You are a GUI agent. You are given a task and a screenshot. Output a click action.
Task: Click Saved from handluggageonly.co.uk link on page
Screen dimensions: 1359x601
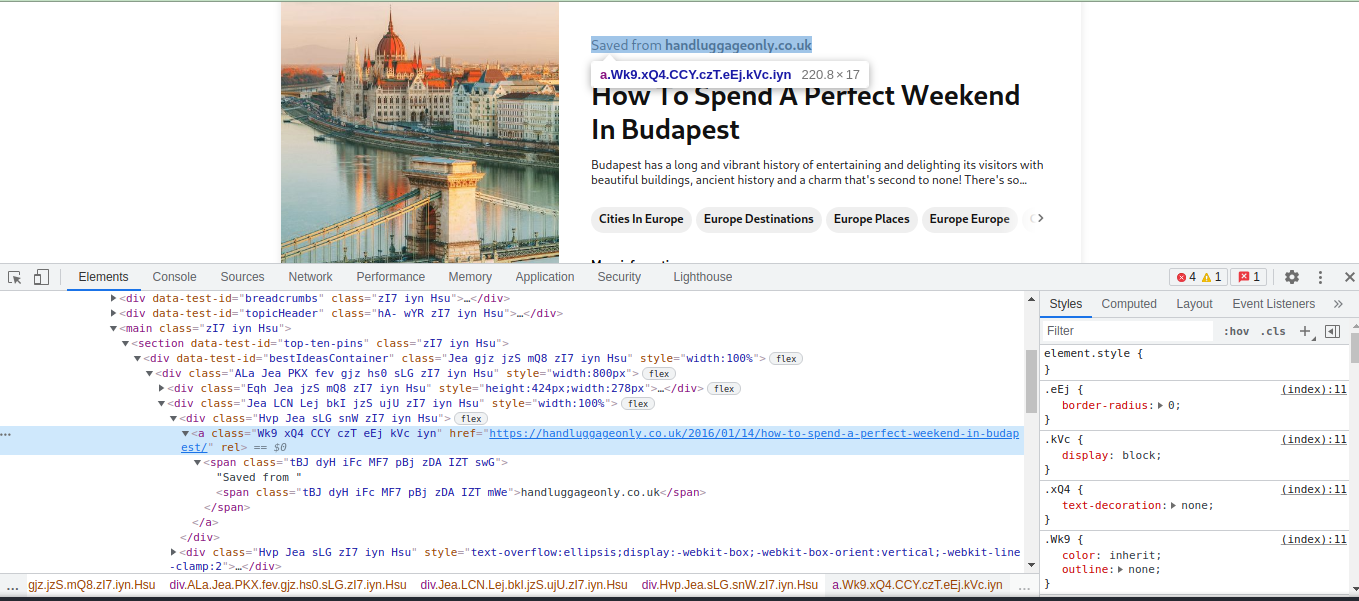[701, 45]
